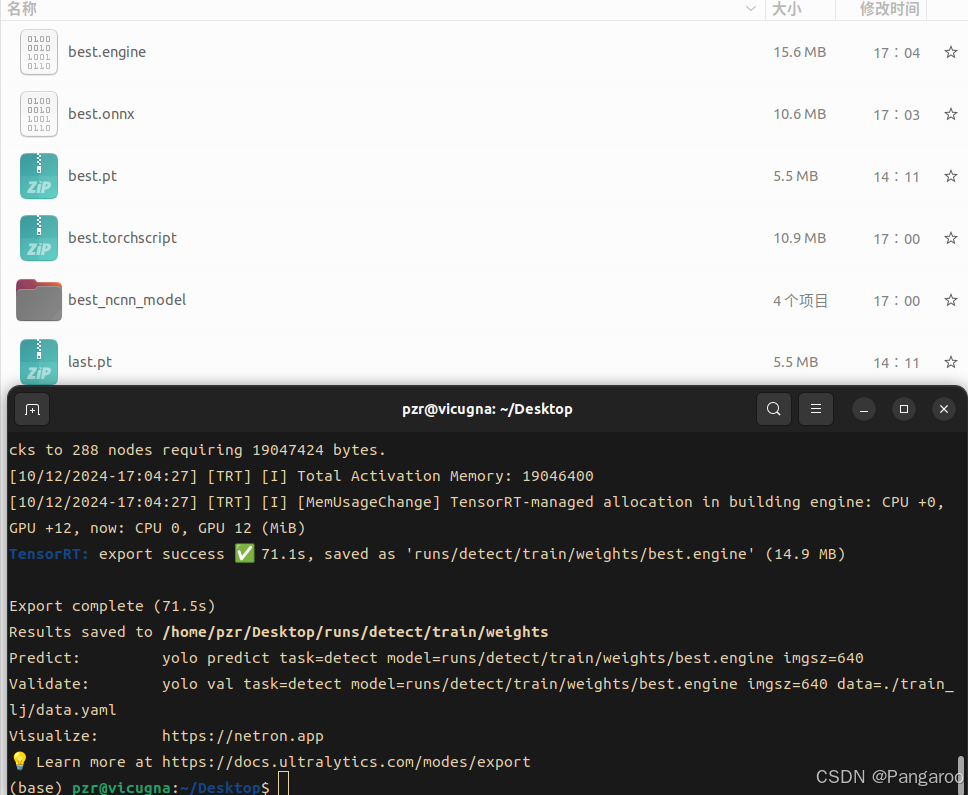
Task: Close the terminal window
Action: (944, 409)
